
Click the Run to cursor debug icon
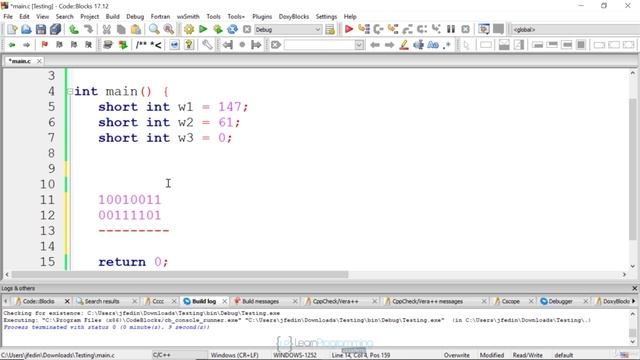(364, 29)
